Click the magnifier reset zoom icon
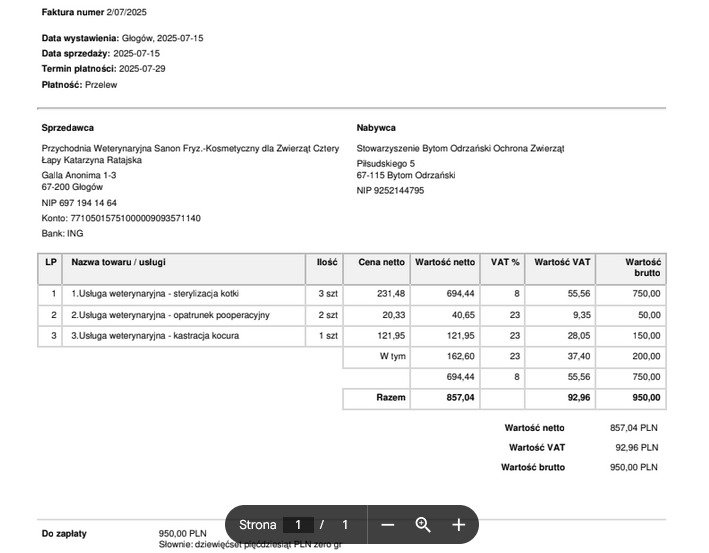This screenshot has height=553, width=709. (423, 525)
